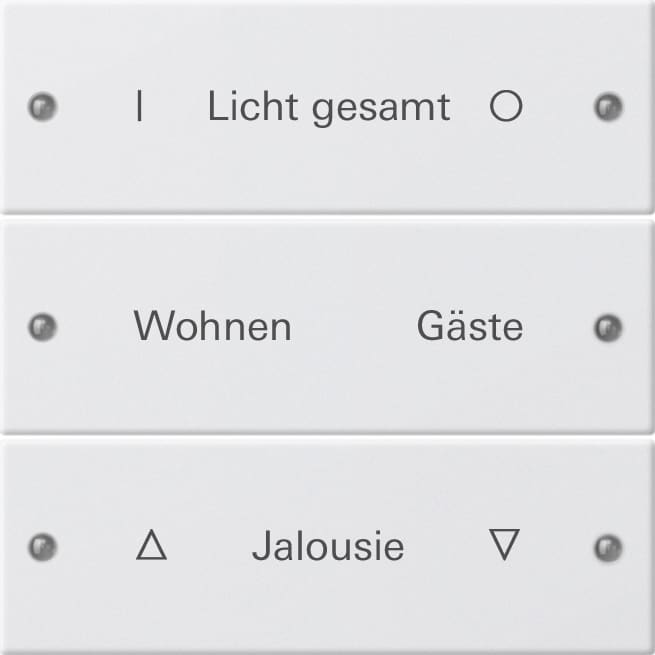Image resolution: width=655 pixels, height=655 pixels.
Task: Toggle the Wohnen light
Action: click(x=212, y=327)
